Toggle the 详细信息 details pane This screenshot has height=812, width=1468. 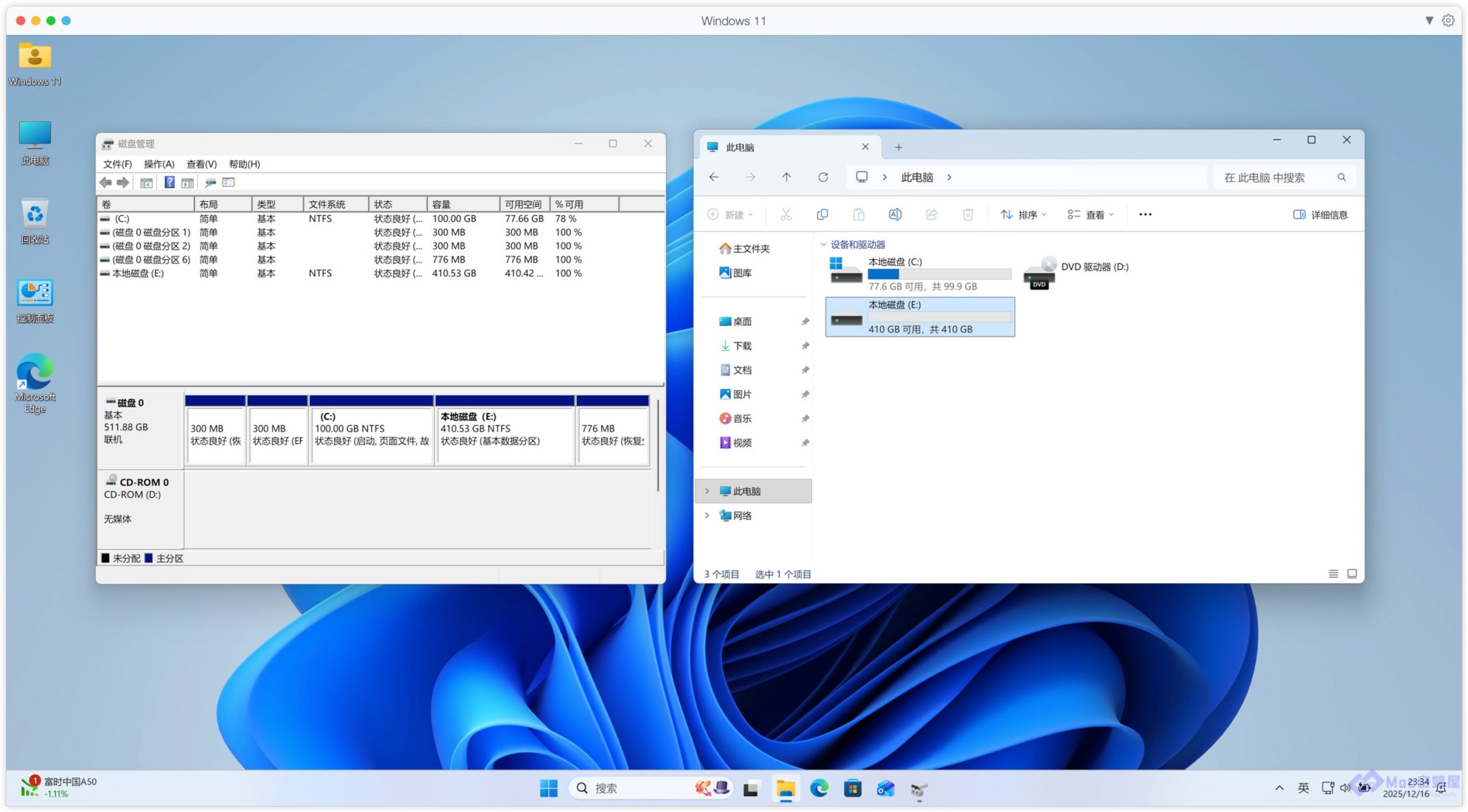click(1320, 214)
